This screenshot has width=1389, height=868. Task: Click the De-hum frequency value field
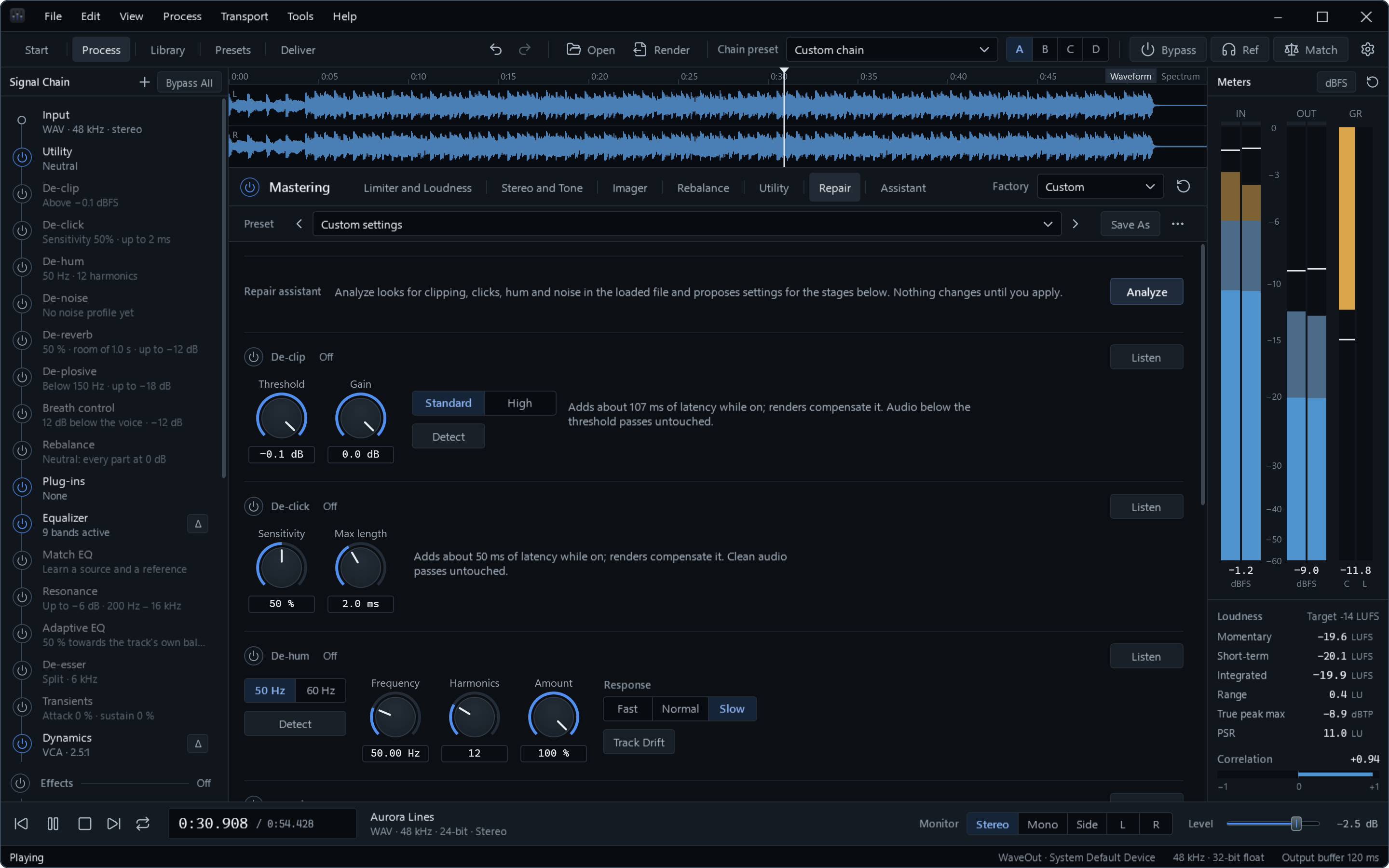pos(395,753)
